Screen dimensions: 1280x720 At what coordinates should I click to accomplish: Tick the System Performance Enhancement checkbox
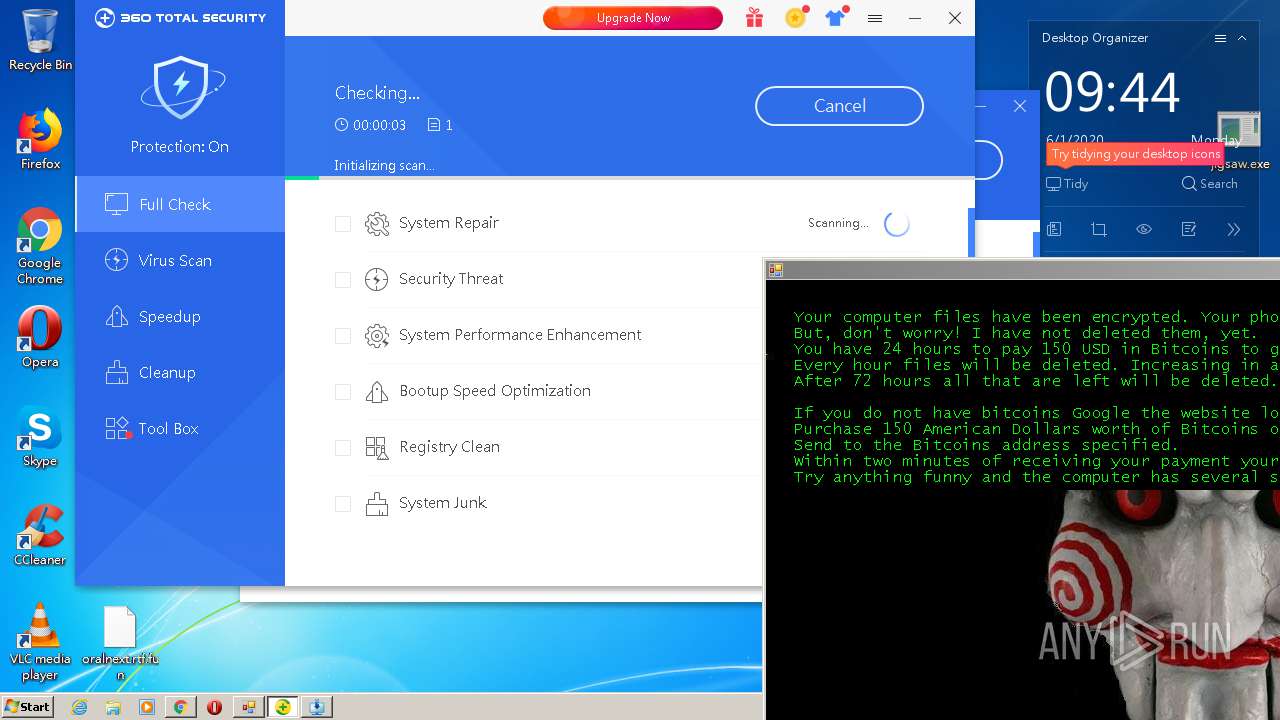pos(343,336)
